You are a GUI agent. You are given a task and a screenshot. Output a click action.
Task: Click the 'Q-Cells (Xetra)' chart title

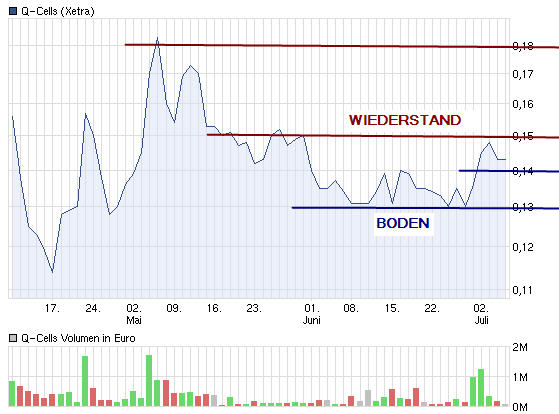click(x=58, y=11)
